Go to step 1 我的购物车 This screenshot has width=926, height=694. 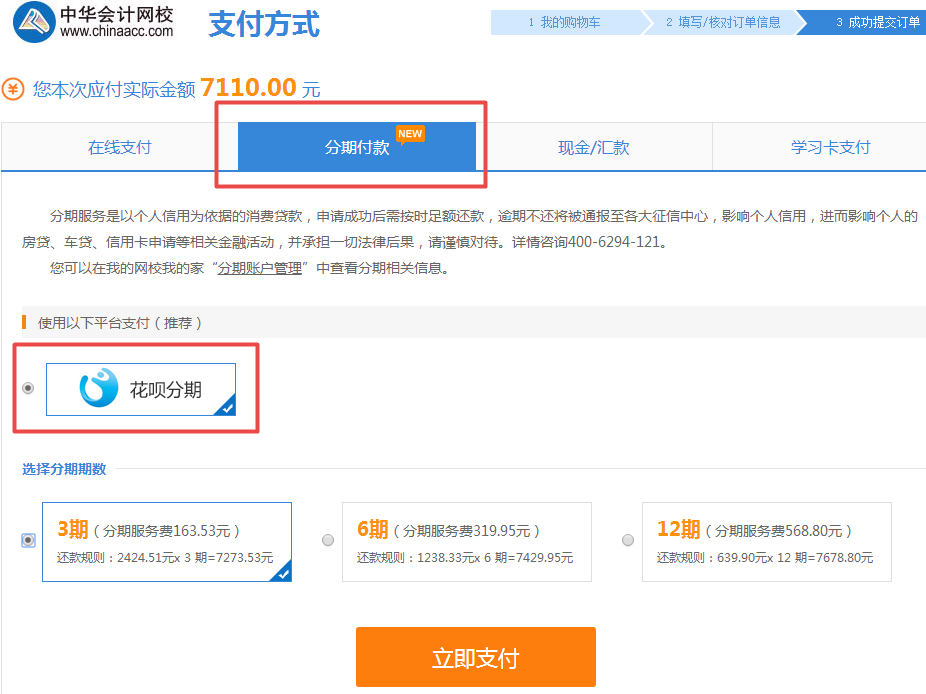click(x=565, y=22)
